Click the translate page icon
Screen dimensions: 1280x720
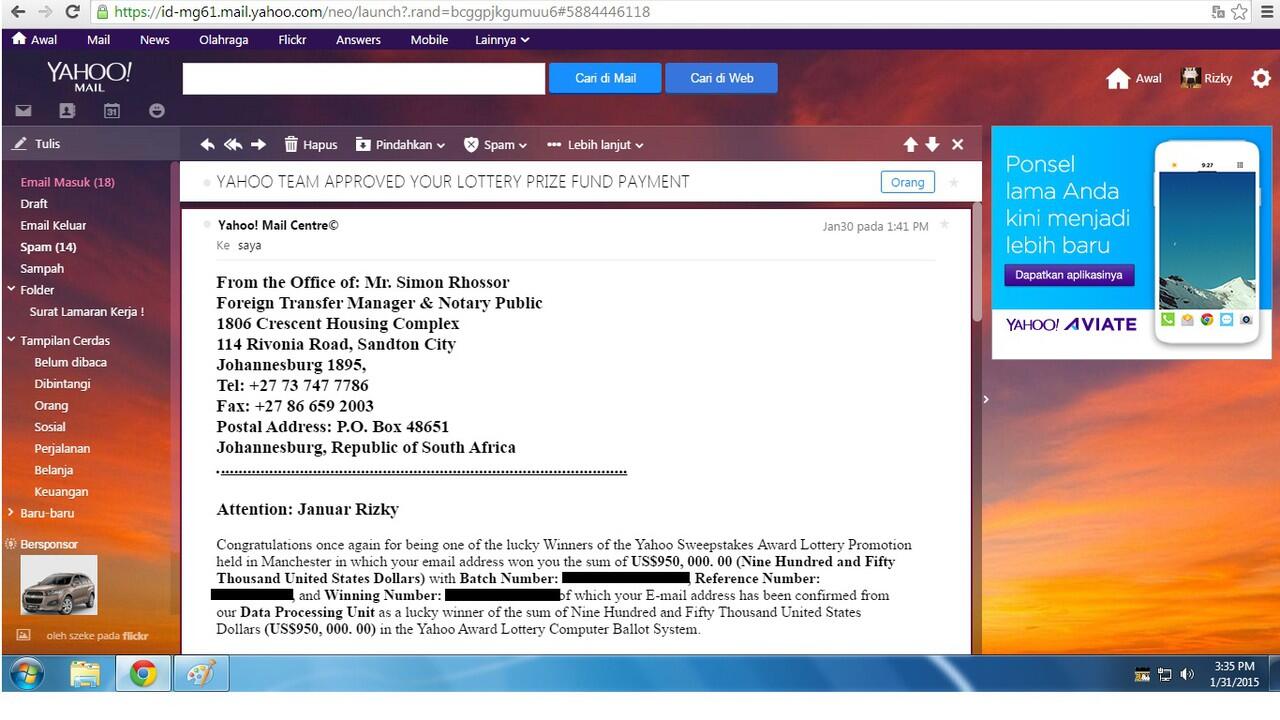1218,12
